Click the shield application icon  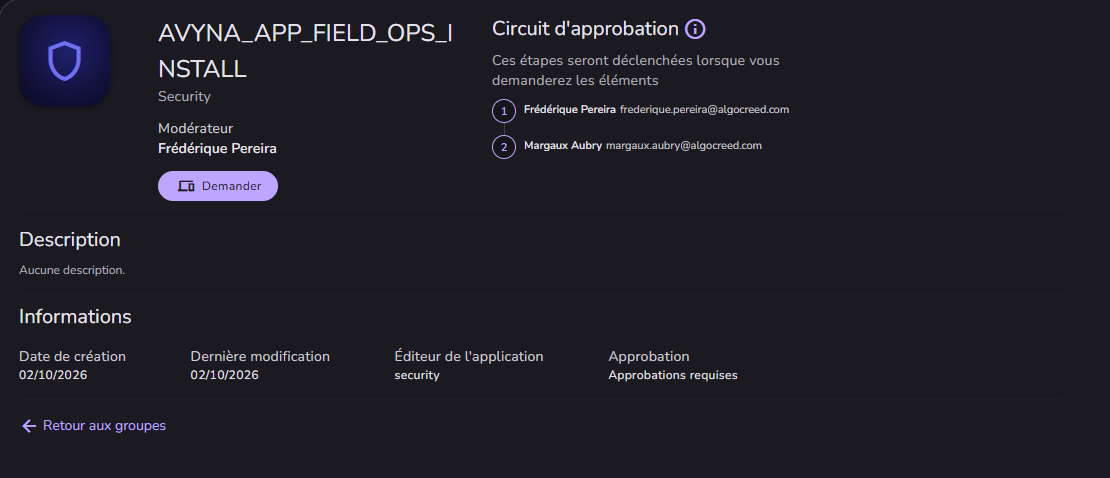pos(64,61)
